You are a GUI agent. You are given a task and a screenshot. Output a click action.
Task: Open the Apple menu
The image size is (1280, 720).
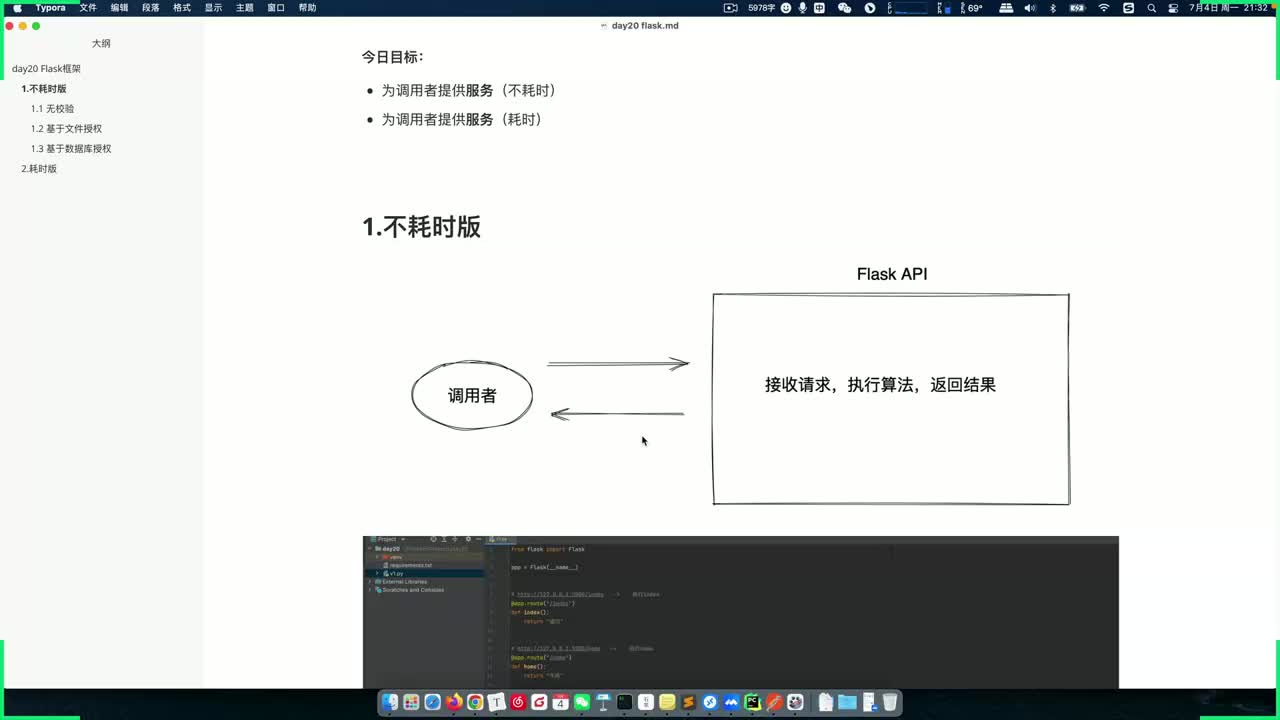tap(17, 8)
